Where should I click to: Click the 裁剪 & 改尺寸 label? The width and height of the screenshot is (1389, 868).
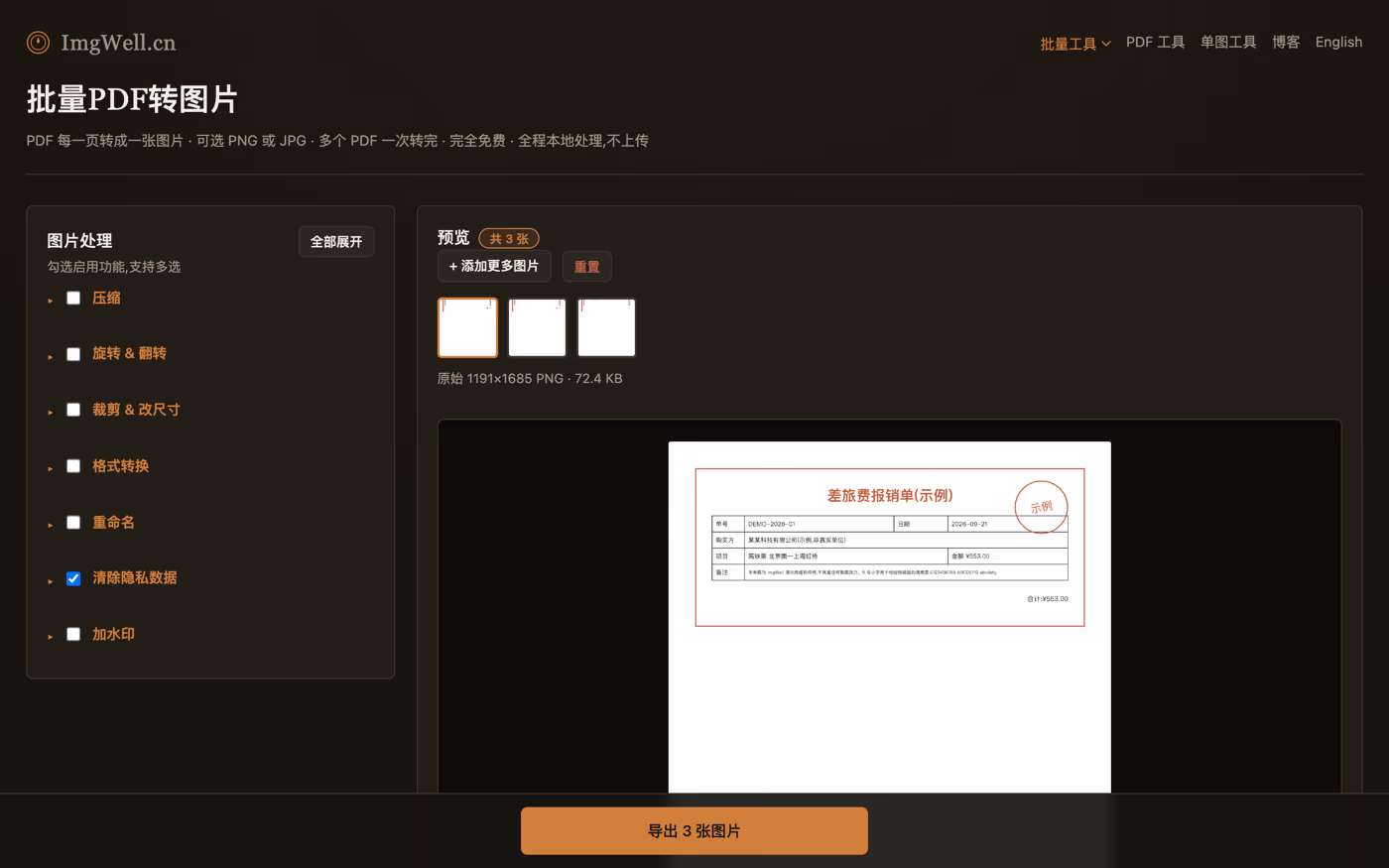(x=136, y=410)
